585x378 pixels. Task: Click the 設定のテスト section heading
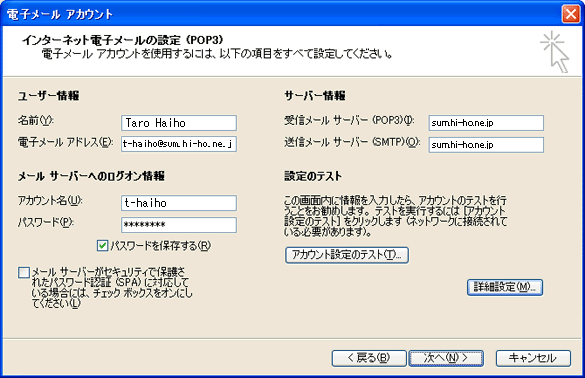pyautogui.click(x=313, y=176)
